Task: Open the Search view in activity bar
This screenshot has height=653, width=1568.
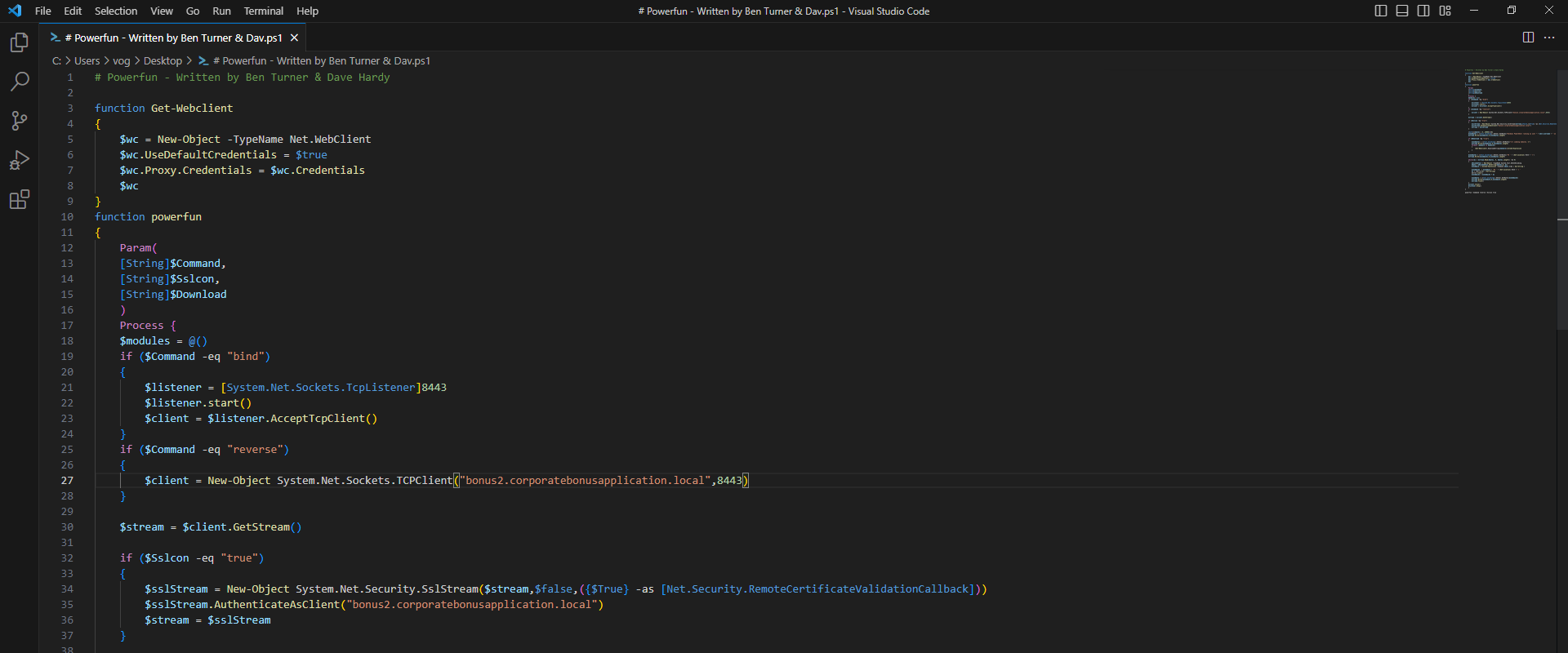Action: click(x=20, y=82)
